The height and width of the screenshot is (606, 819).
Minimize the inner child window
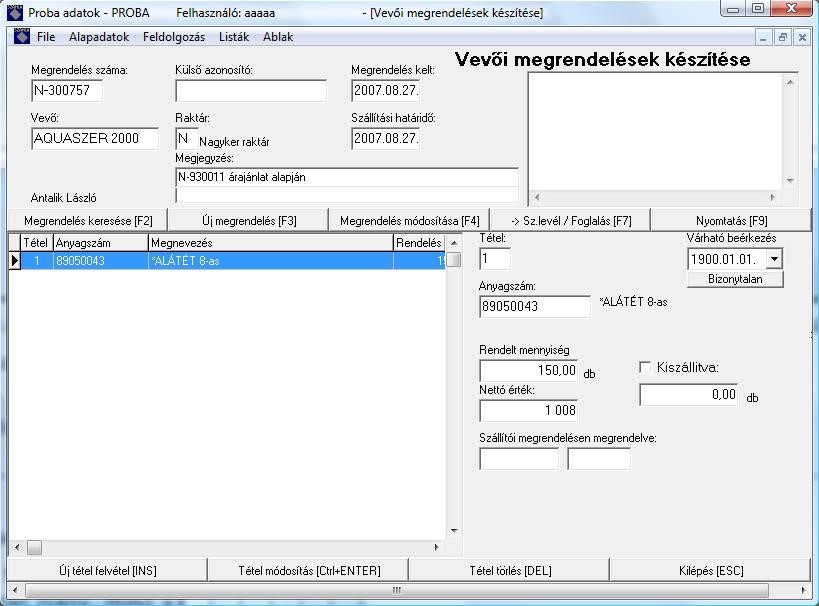pyautogui.click(x=764, y=37)
